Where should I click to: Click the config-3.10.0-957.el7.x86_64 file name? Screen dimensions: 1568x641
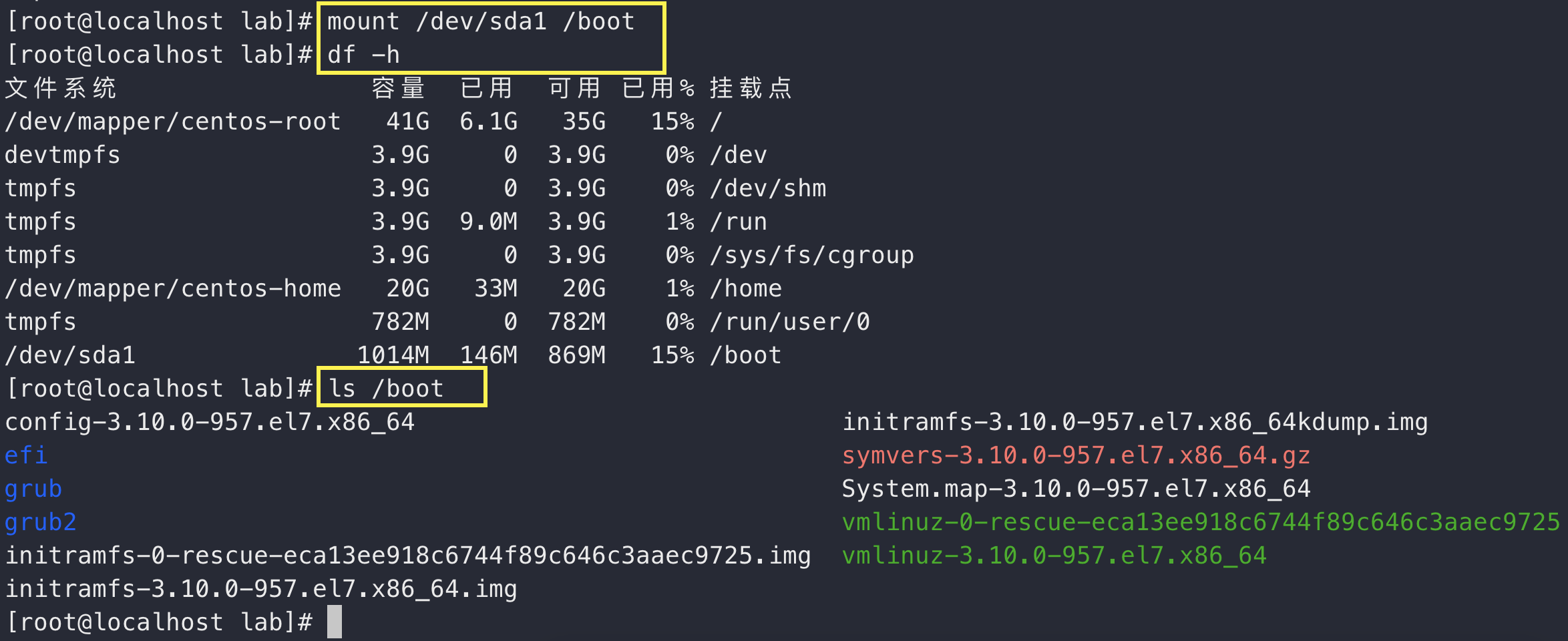[x=210, y=422]
